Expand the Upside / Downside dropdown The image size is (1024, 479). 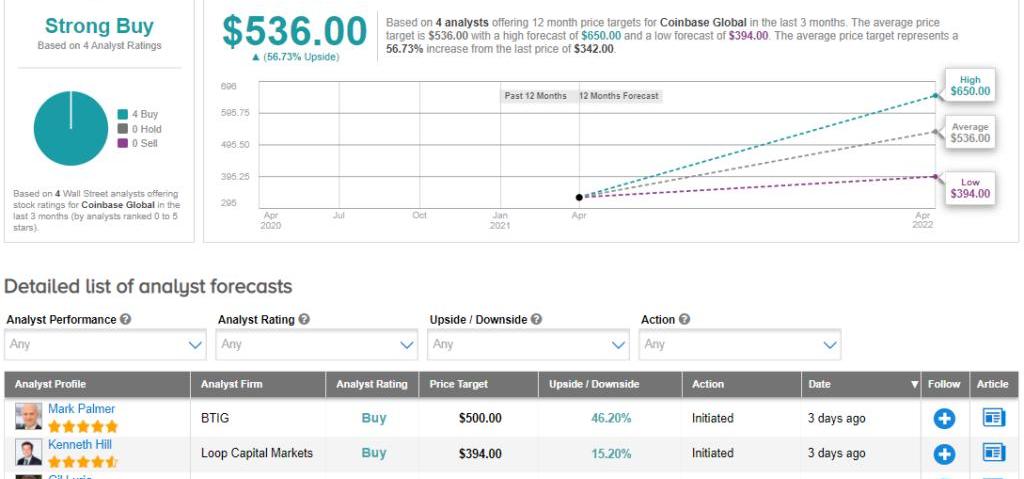click(x=528, y=344)
